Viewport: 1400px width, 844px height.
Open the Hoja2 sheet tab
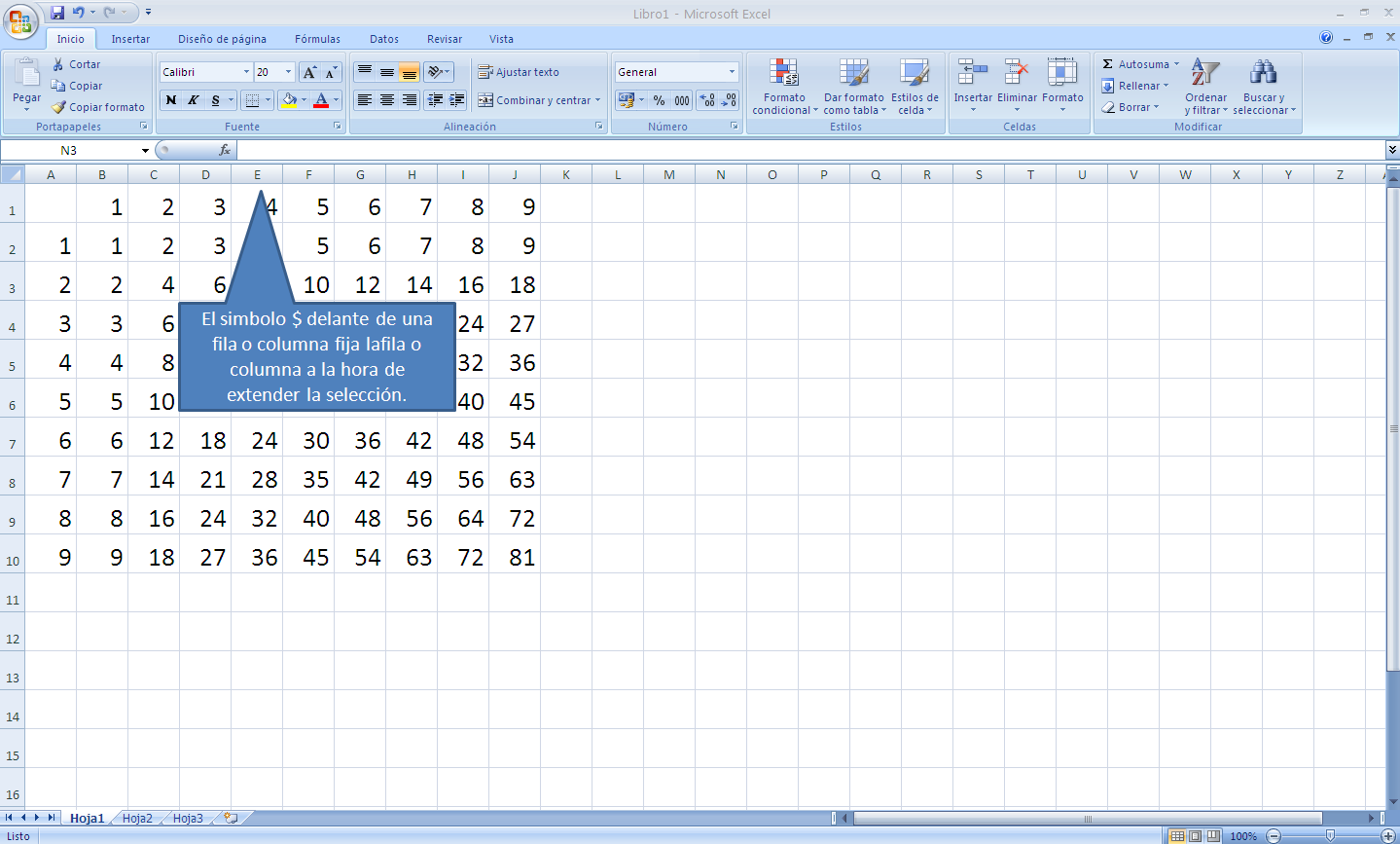pyautogui.click(x=136, y=818)
